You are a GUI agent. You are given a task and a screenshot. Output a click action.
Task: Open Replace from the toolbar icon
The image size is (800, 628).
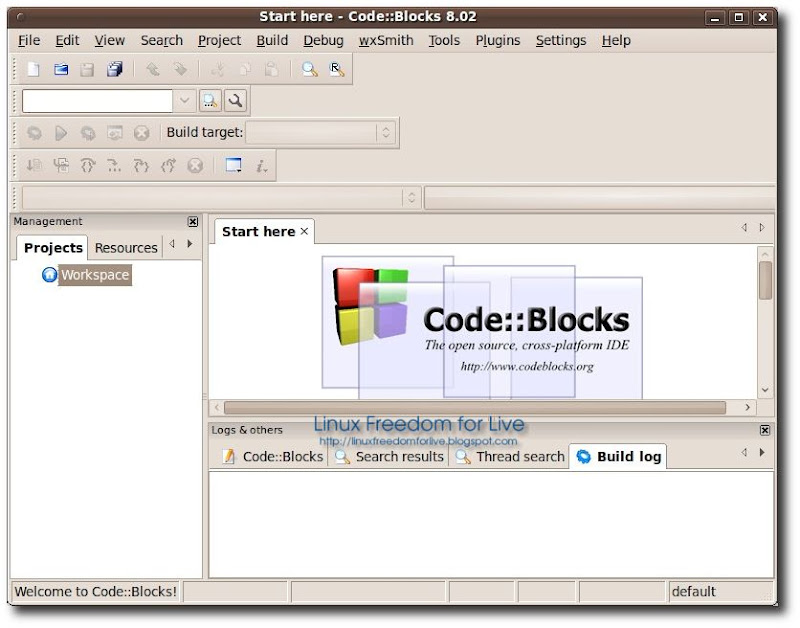pyautogui.click(x=337, y=69)
